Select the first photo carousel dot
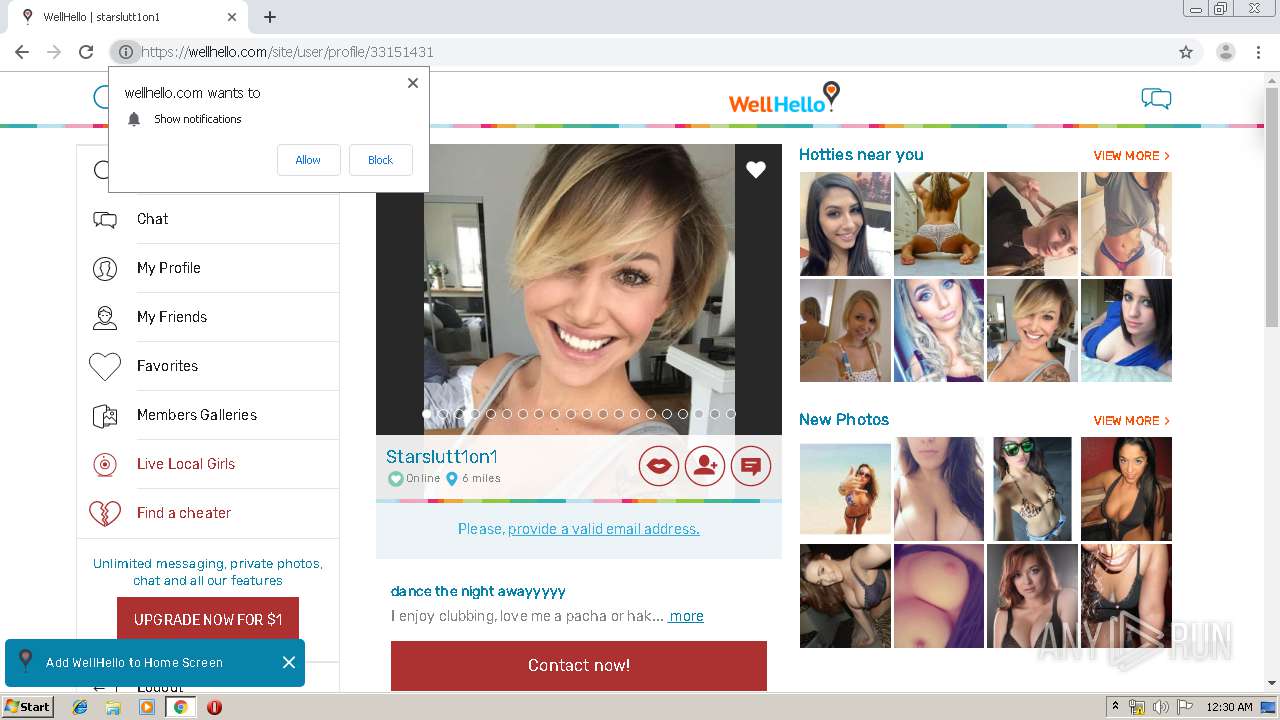The width and height of the screenshot is (1280, 720). [x=427, y=413]
